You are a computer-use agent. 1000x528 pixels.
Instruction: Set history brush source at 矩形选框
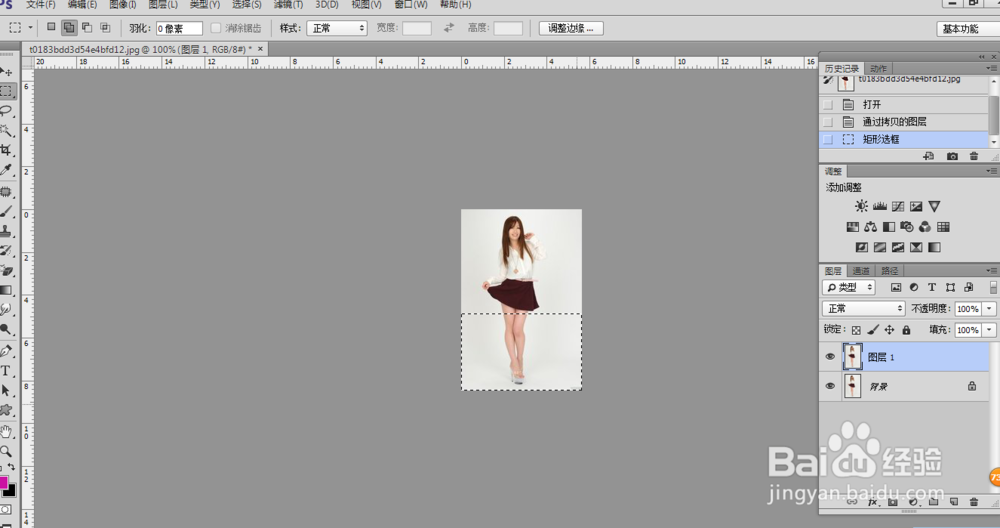click(x=828, y=139)
